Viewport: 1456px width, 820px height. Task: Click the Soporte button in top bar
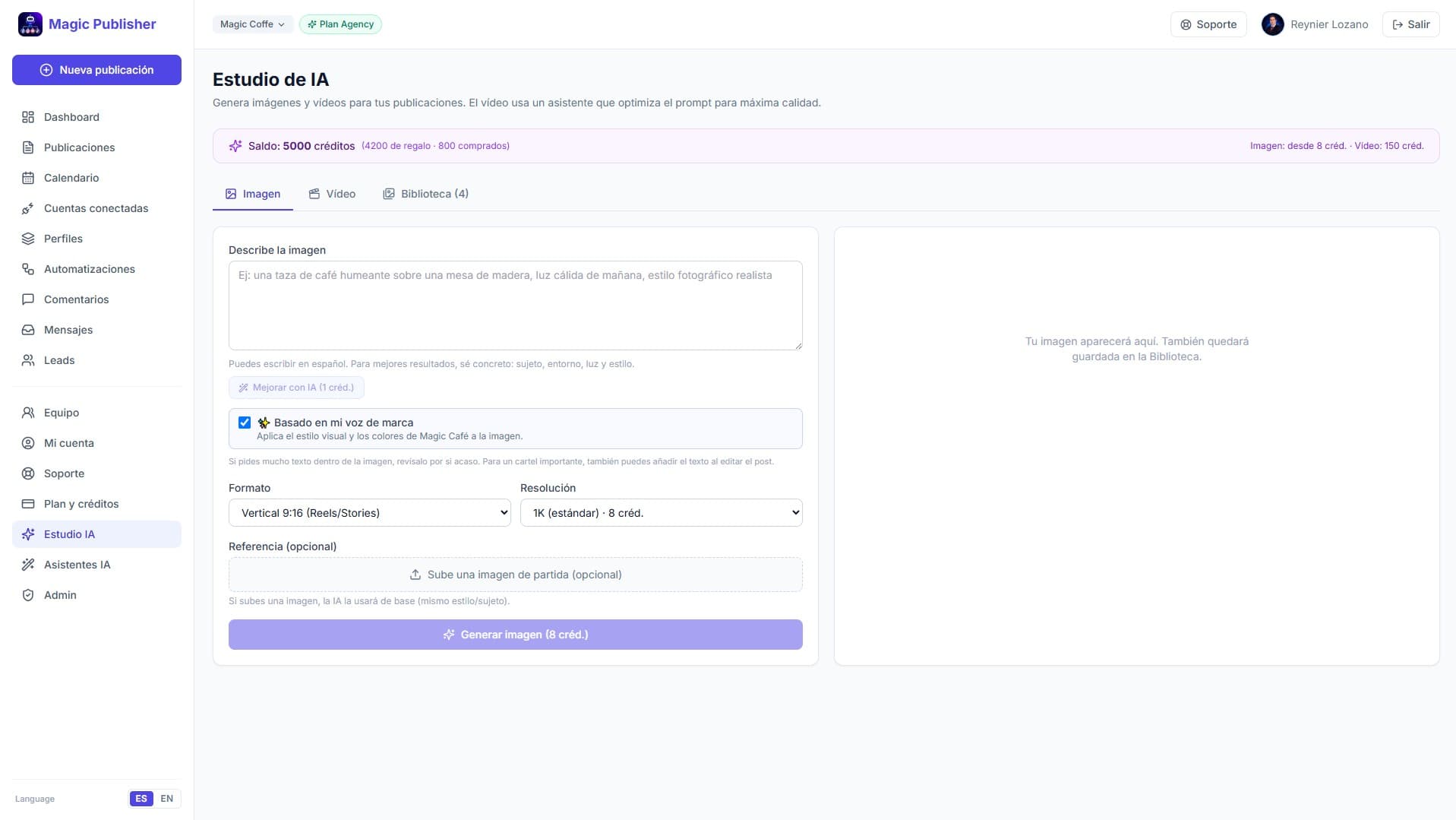[1208, 24]
